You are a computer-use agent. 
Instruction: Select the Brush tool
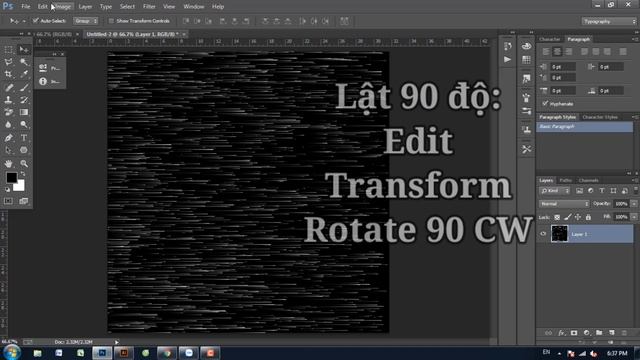pos(24,87)
